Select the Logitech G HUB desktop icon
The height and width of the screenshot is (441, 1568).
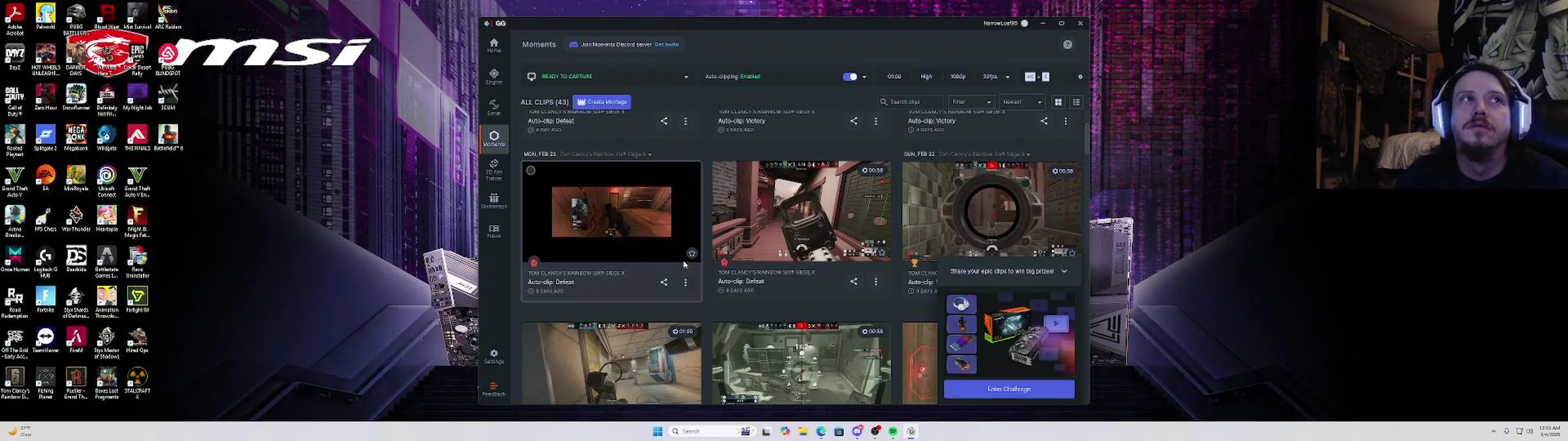(x=45, y=262)
